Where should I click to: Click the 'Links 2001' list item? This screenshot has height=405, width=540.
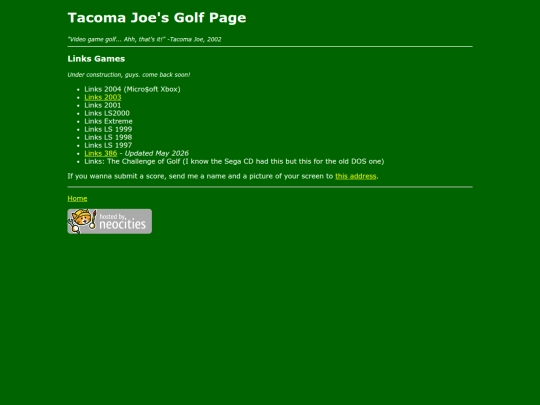click(x=103, y=105)
